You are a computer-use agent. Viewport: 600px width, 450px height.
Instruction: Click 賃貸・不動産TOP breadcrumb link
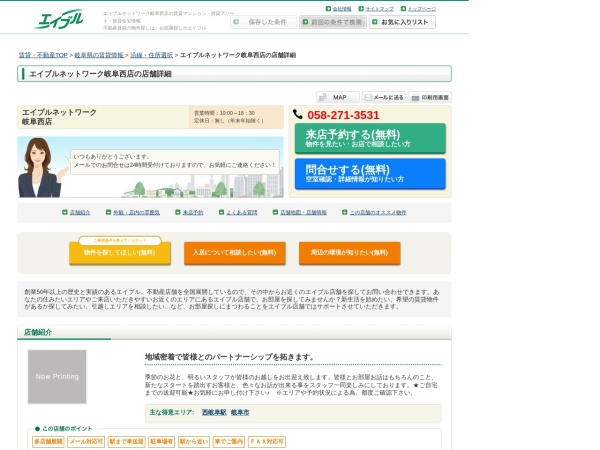43,55
